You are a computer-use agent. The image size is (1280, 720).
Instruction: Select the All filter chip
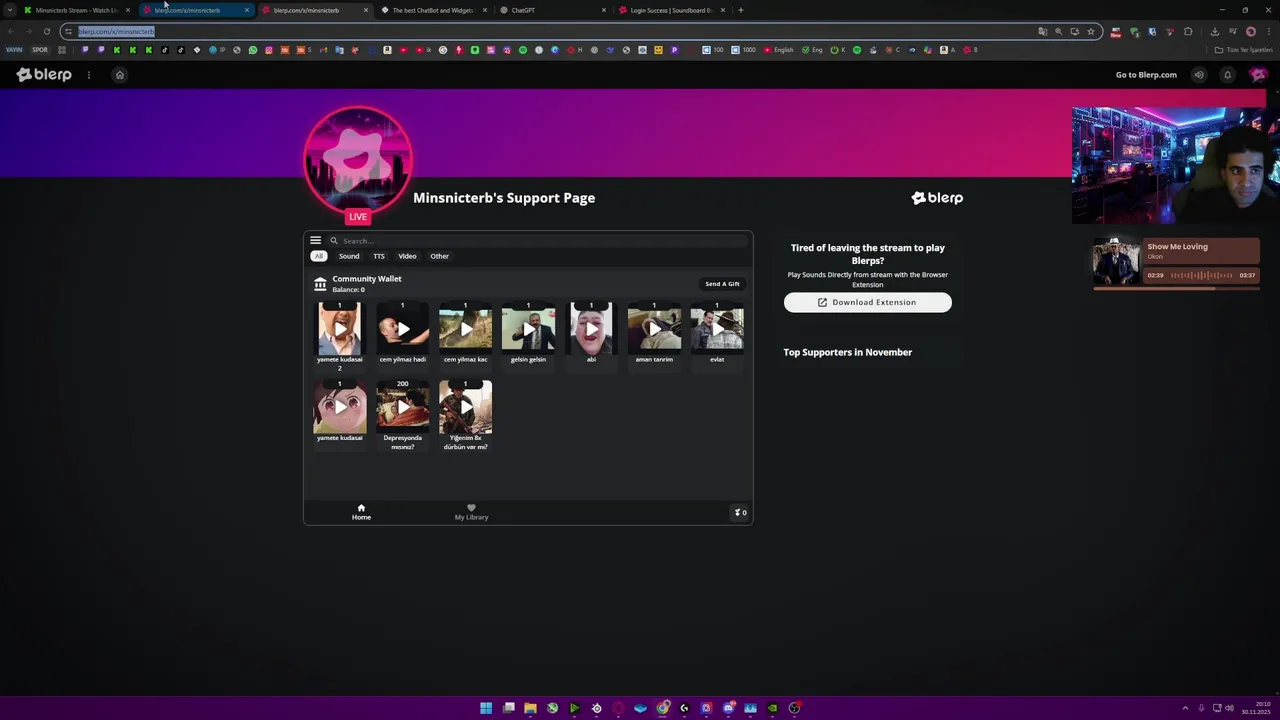coord(319,256)
